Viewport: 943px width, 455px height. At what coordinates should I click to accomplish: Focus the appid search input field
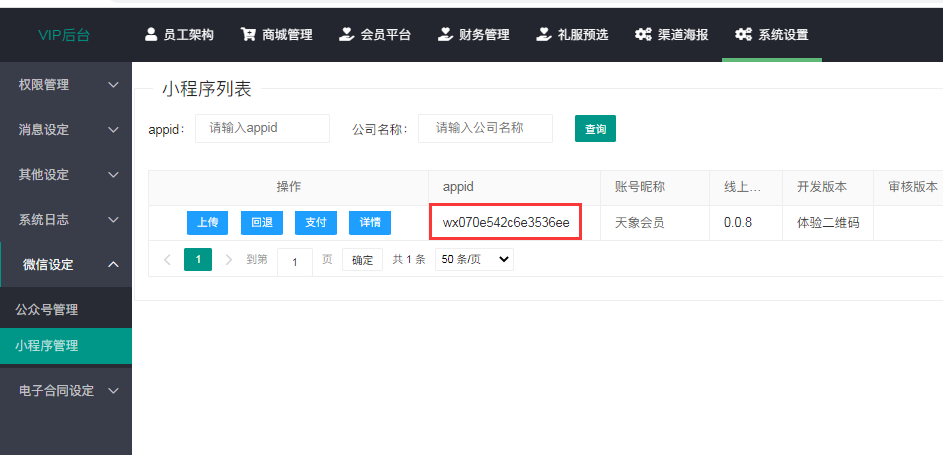click(262, 128)
